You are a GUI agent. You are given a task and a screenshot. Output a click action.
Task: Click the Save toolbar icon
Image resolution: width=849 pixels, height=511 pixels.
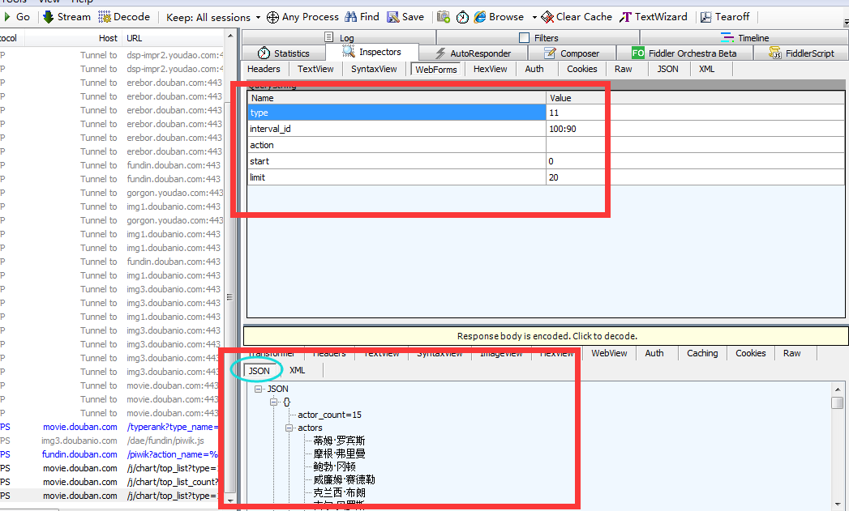(x=393, y=17)
